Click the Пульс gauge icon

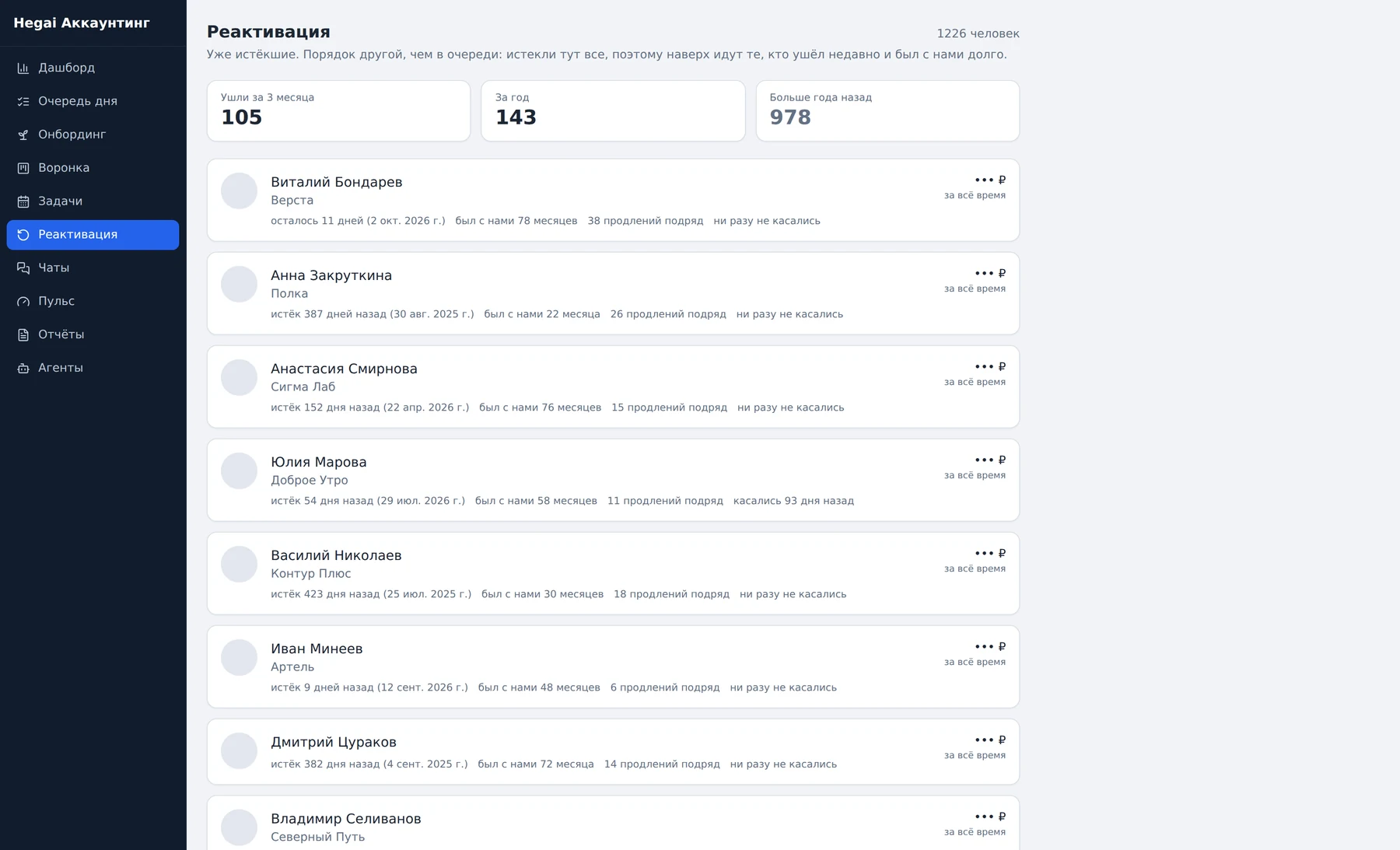pyautogui.click(x=23, y=302)
